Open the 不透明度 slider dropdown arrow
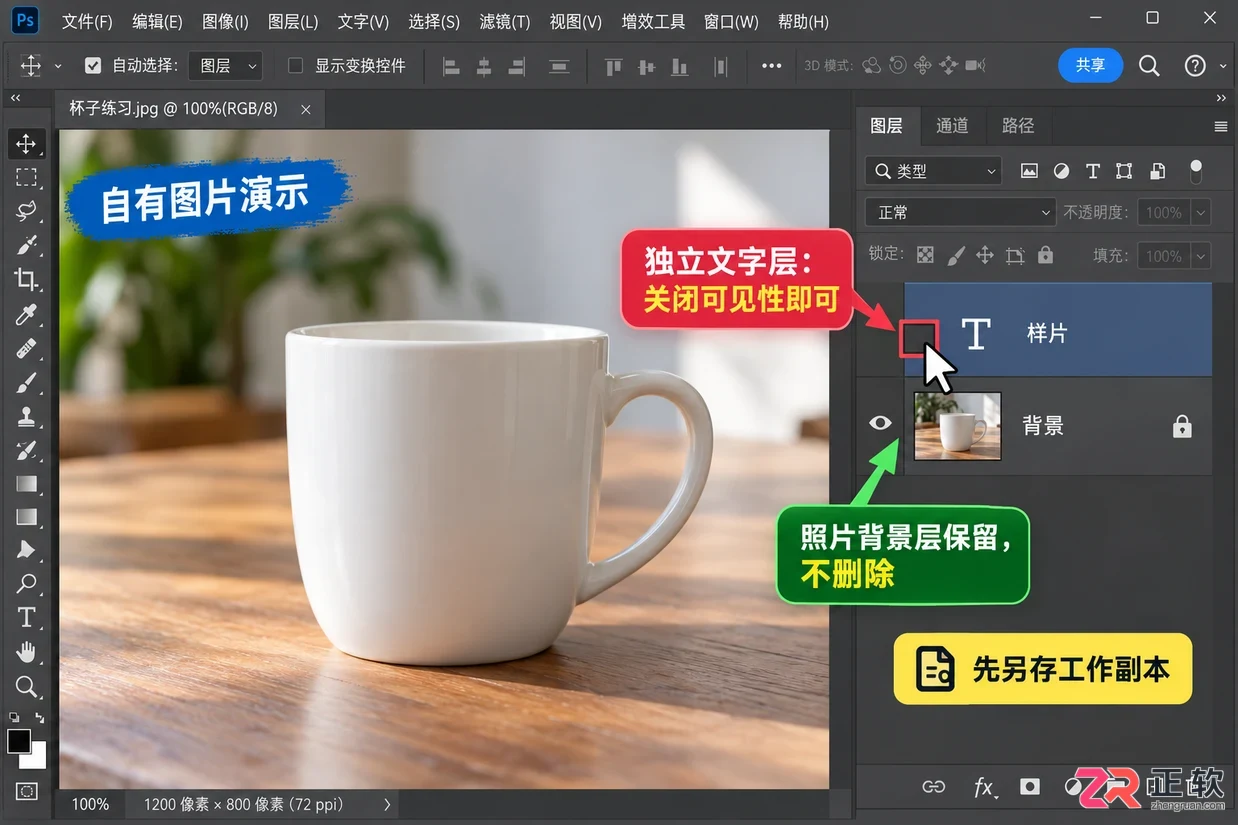Viewport: 1238px width, 825px height. pos(1200,212)
